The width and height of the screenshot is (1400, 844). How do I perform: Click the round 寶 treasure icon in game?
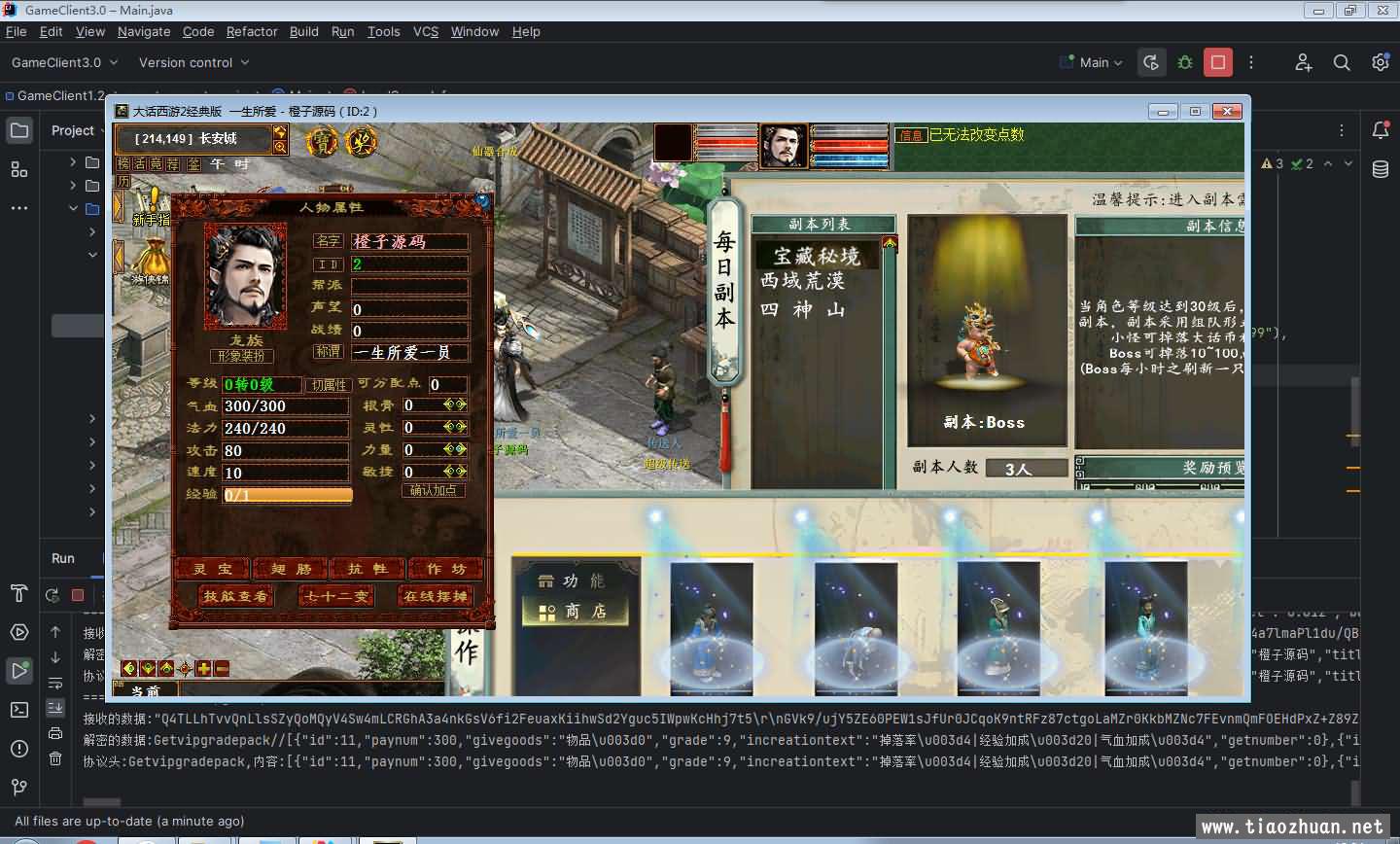coord(322,143)
